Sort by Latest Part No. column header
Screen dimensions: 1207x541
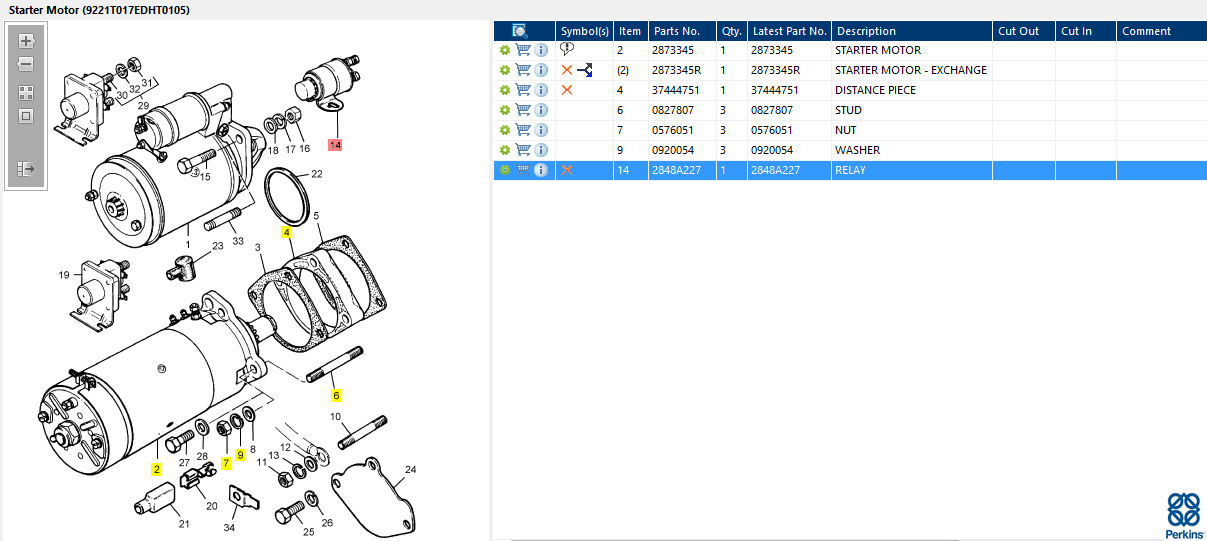789,31
